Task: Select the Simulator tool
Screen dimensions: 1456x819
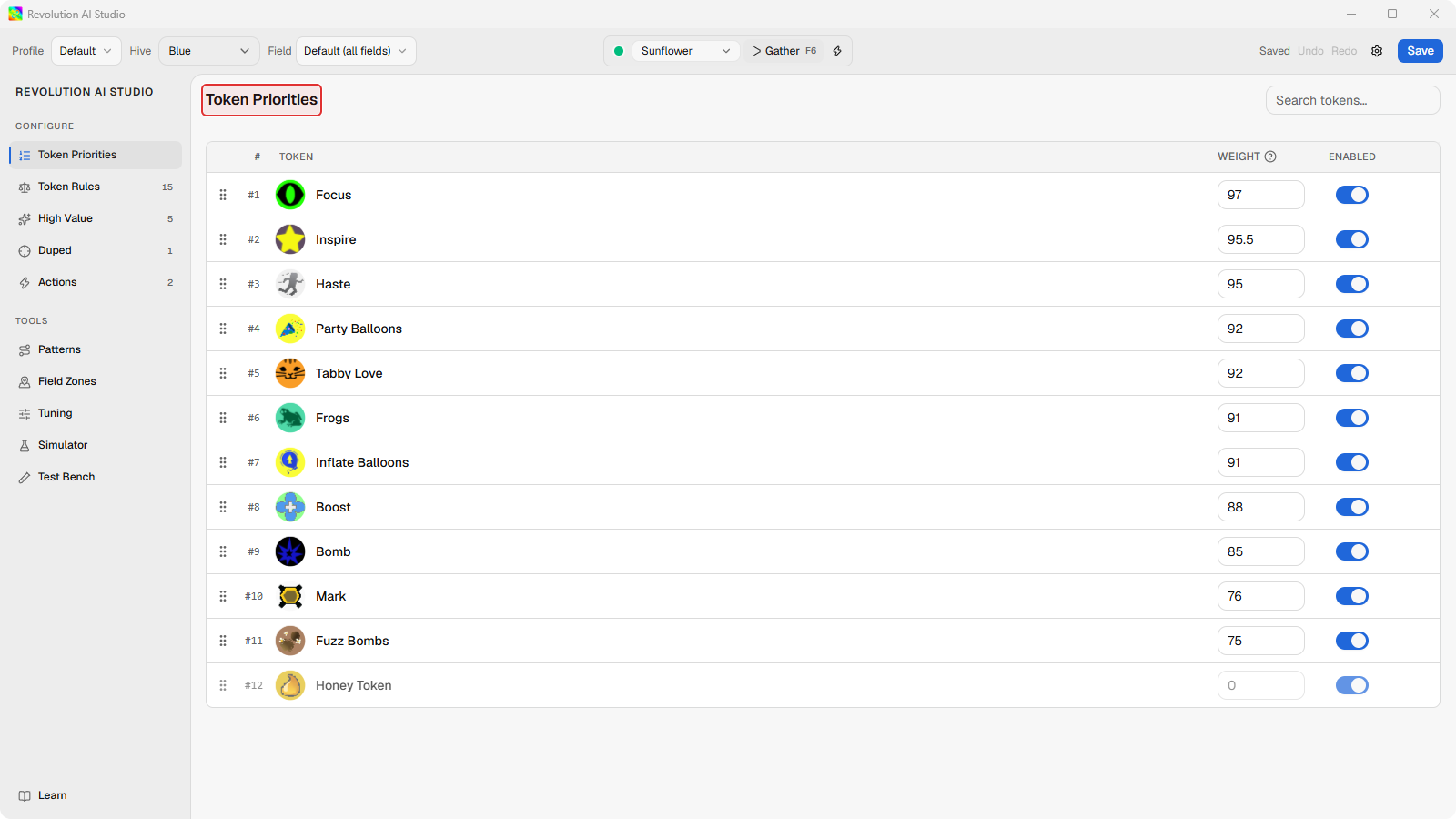Action: [96, 445]
